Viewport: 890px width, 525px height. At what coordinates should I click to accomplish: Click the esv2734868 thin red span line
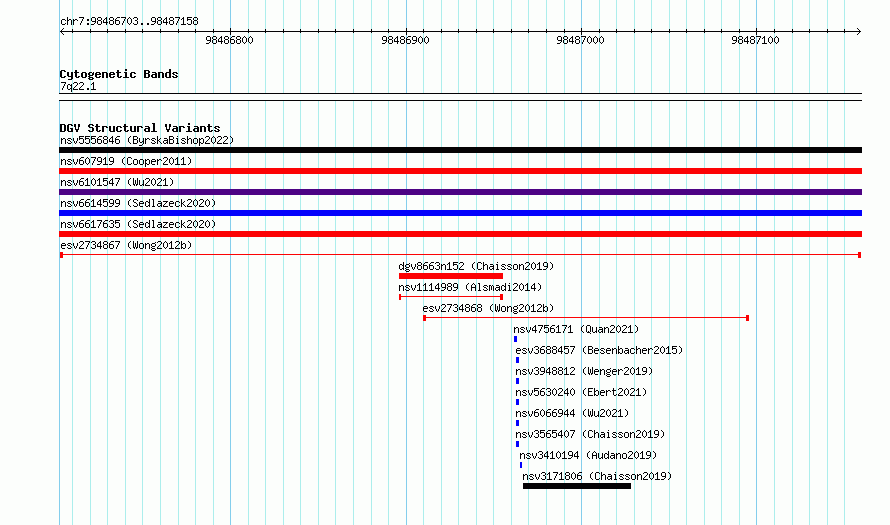pyautogui.click(x=586, y=318)
